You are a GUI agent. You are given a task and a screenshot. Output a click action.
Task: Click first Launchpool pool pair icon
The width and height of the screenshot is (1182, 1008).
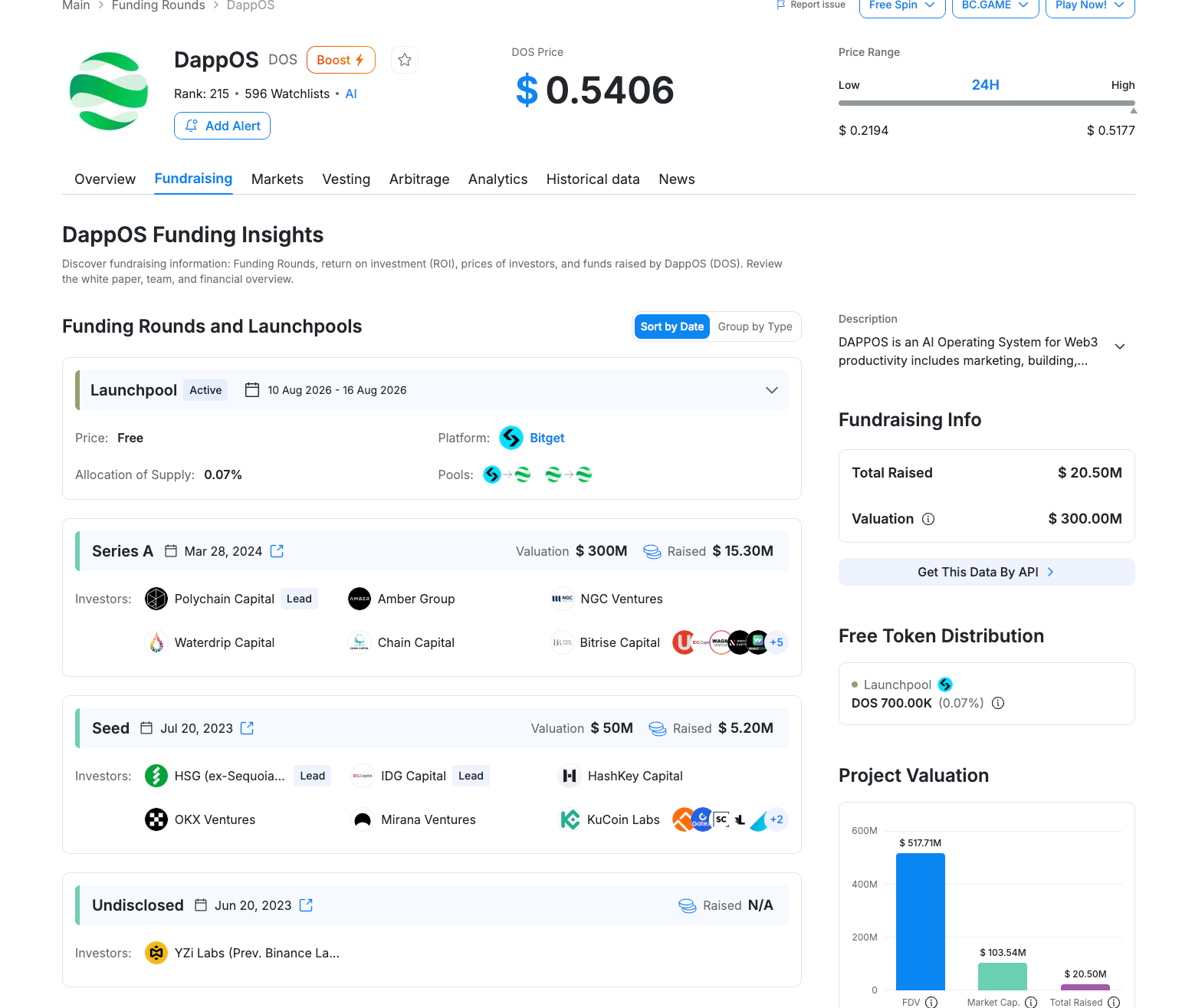(x=507, y=474)
